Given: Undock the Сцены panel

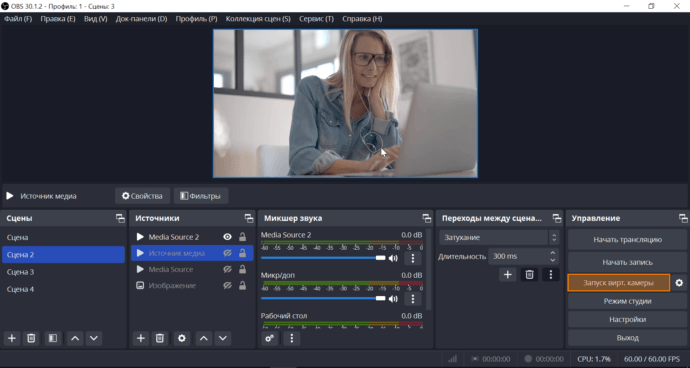Looking at the screenshot, I should coord(120,218).
